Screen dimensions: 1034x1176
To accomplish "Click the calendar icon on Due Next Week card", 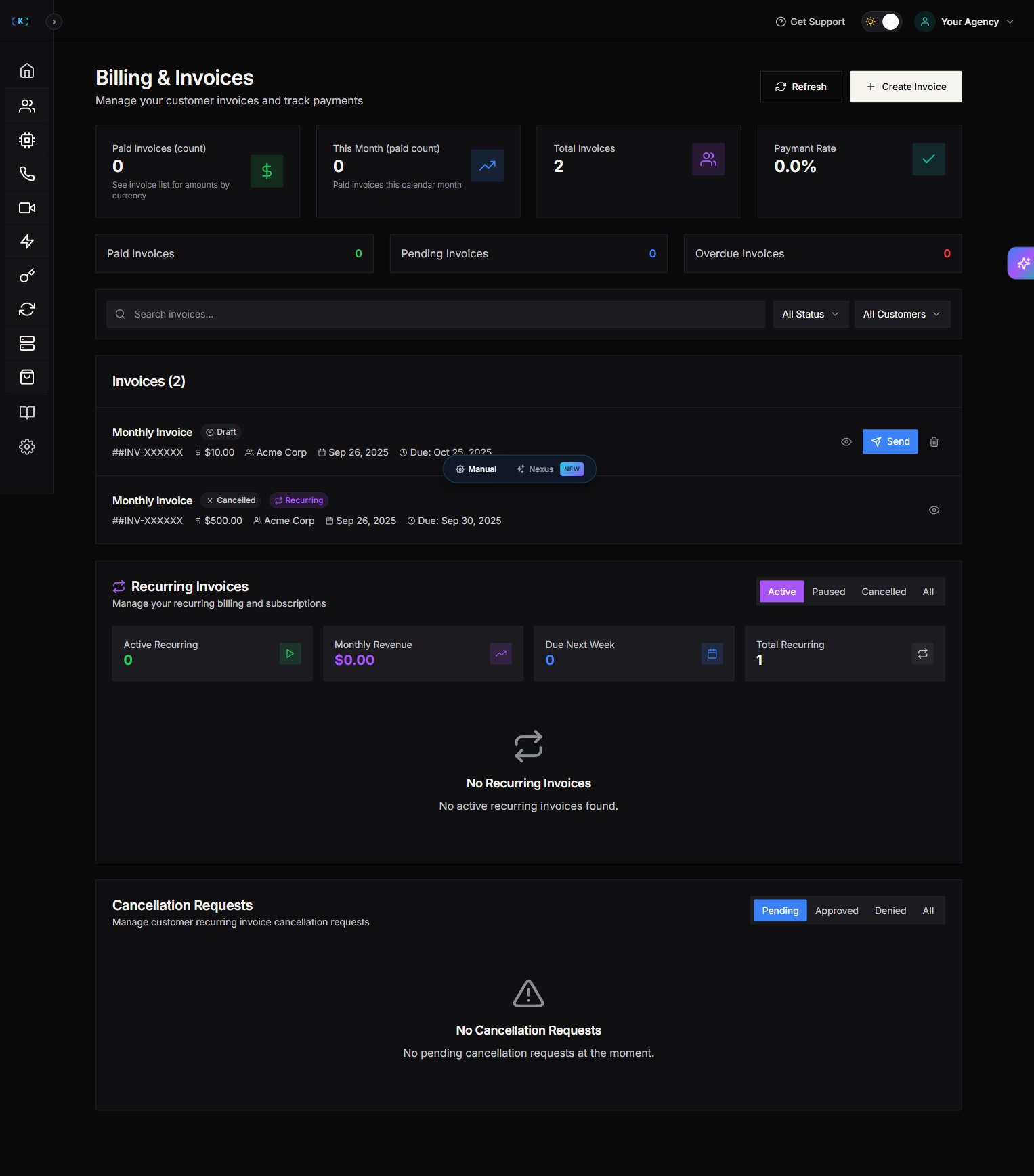I will point(712,653).
